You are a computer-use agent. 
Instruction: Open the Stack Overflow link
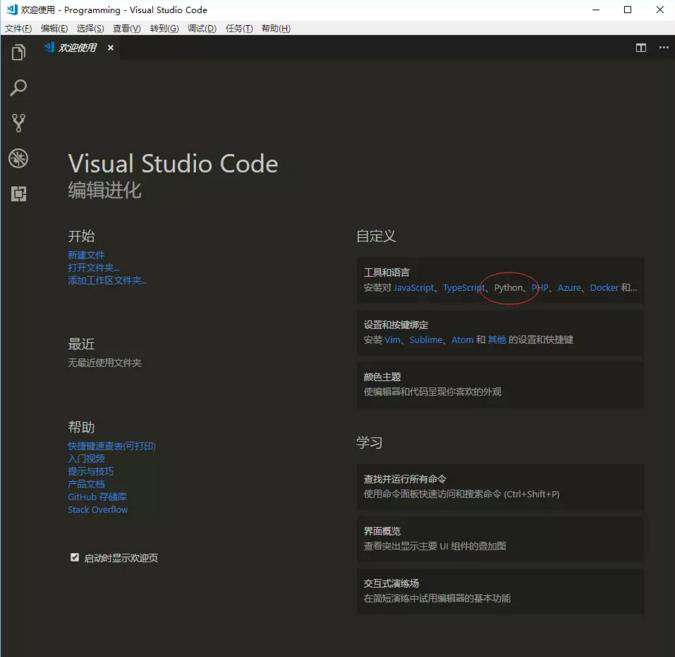98,510
